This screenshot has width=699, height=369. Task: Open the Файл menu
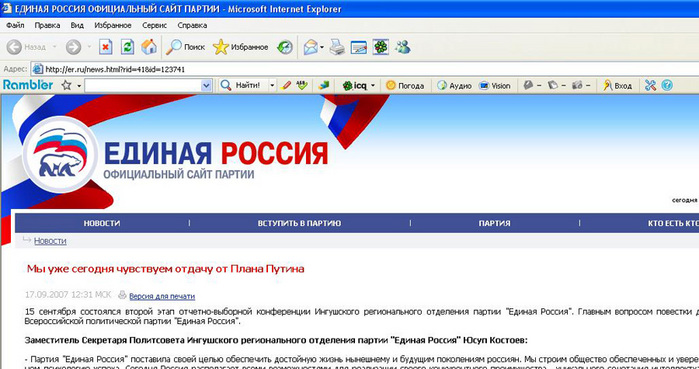[x=15, y=25]
